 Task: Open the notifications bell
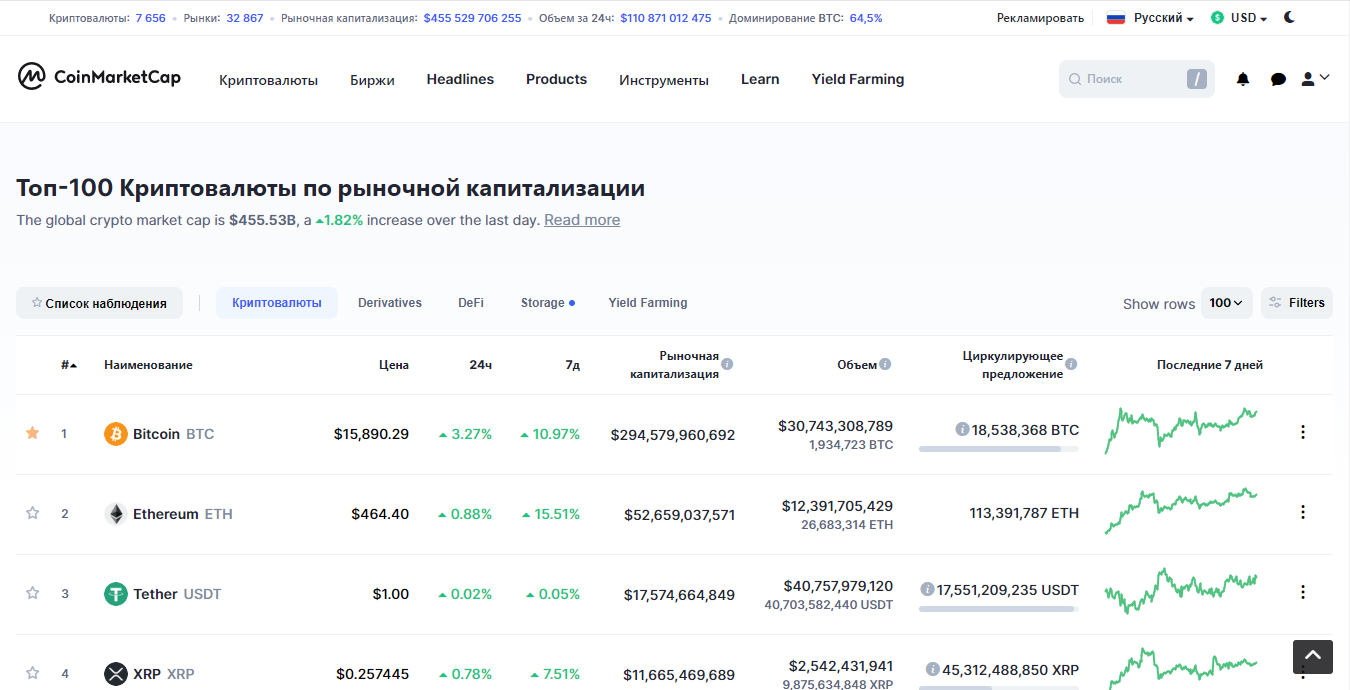tap(1243, 79)
